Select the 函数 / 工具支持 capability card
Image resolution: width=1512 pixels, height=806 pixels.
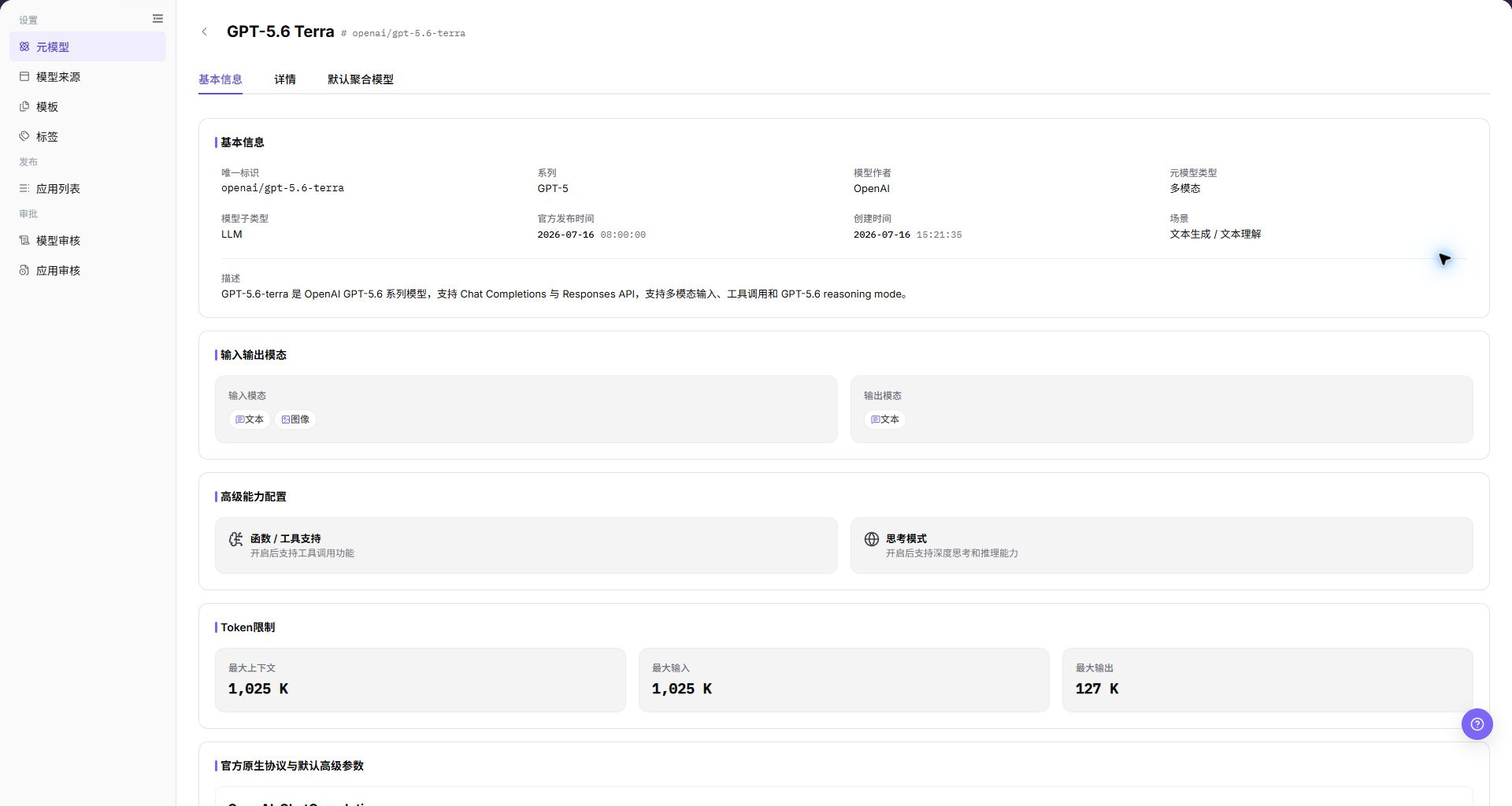(x=526, y=545)
